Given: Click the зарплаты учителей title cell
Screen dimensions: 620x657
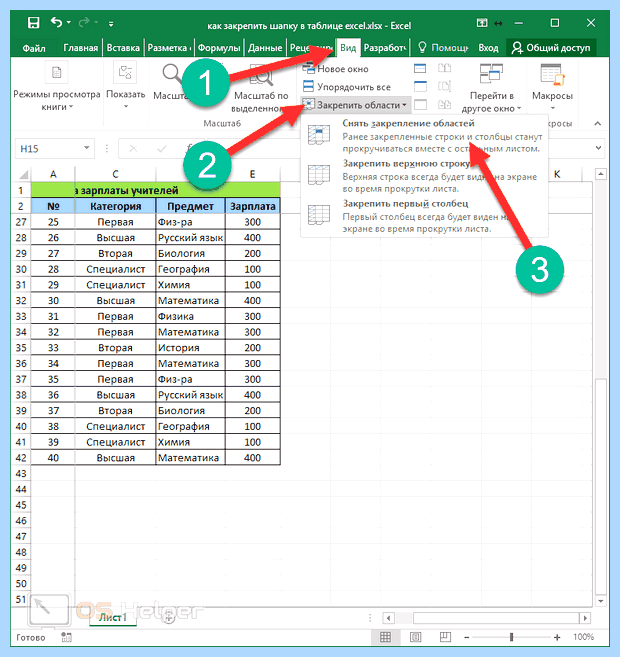Looking at the screenshot, I should point(156,190).
